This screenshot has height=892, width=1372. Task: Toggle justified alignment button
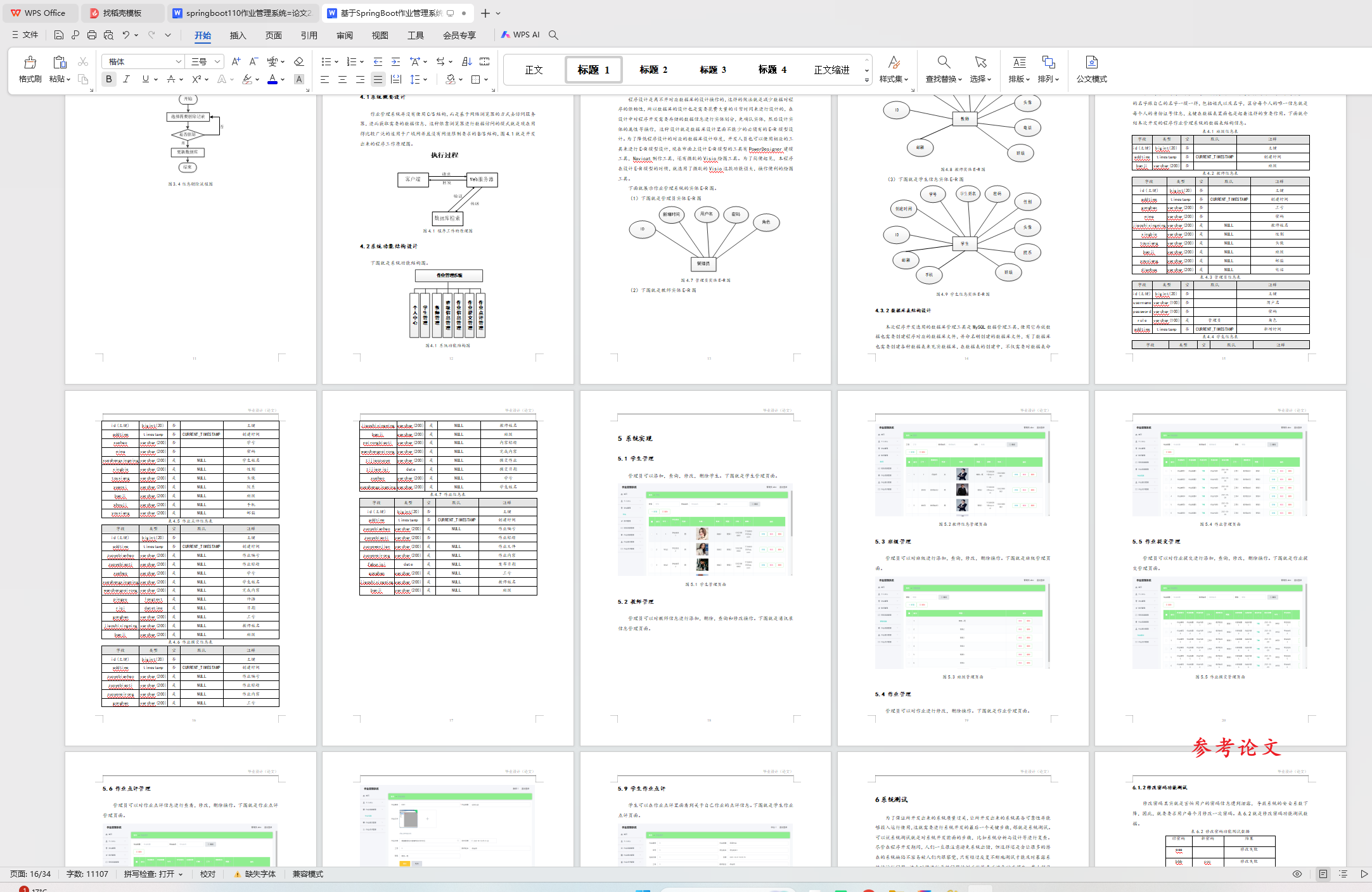tap(378, 79)
